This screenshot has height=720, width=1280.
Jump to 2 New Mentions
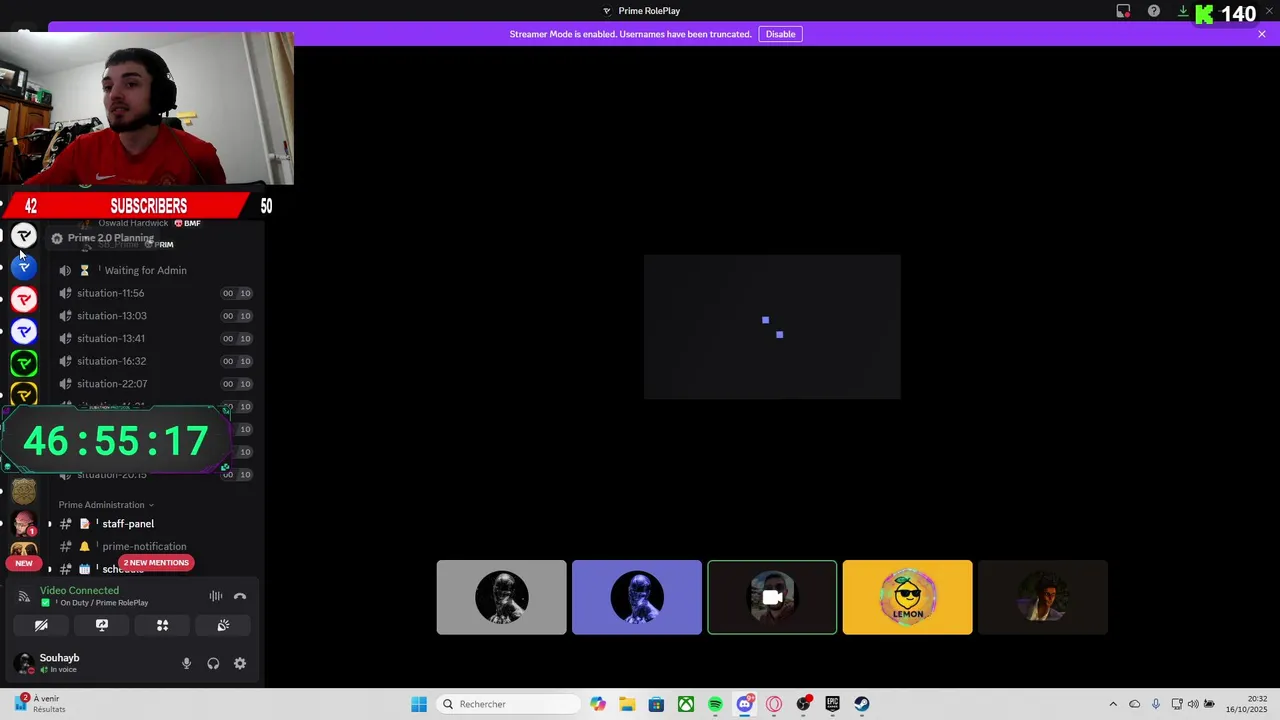click(x=156, y=563)
